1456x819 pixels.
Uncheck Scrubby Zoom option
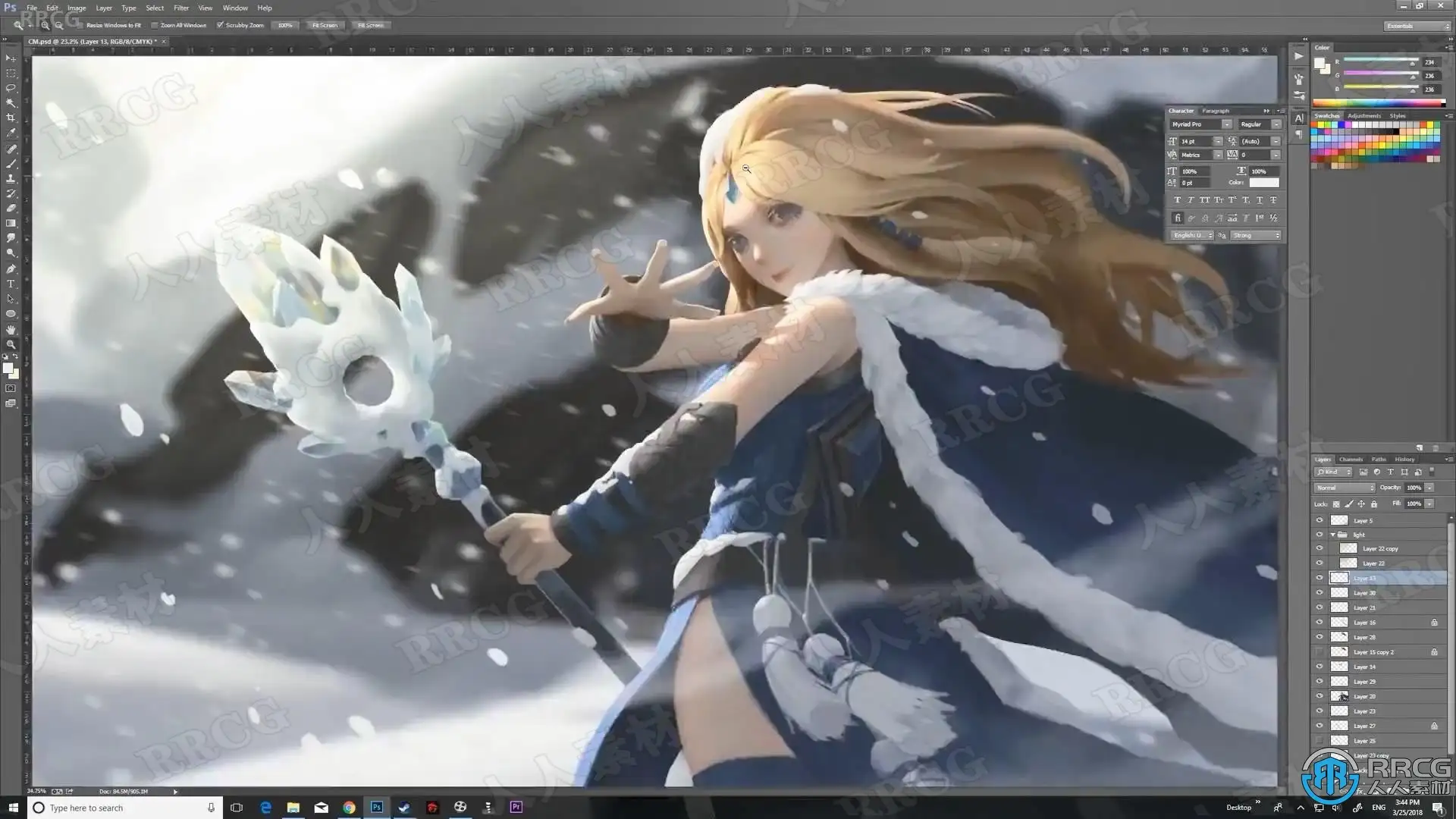(220, 25)
